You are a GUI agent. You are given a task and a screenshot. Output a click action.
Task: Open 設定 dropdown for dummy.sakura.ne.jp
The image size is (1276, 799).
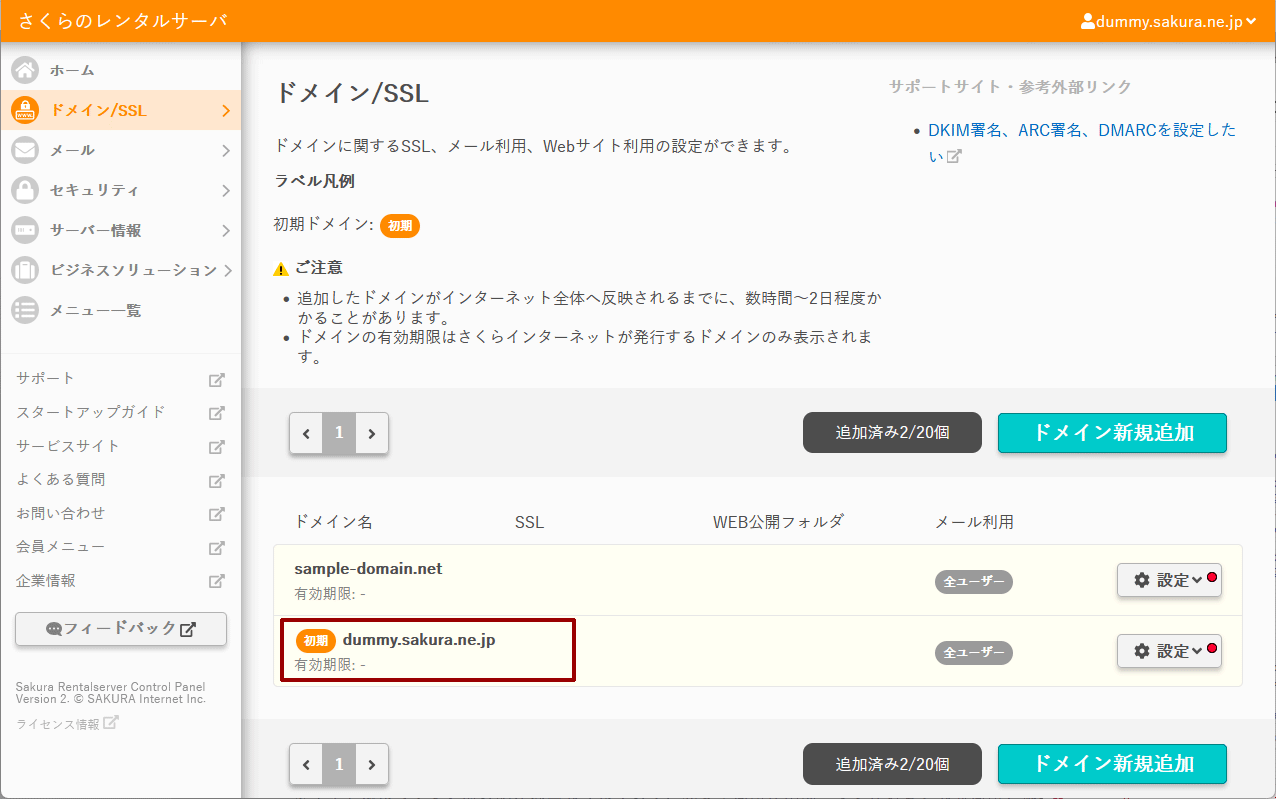[x=1169, y=651]
